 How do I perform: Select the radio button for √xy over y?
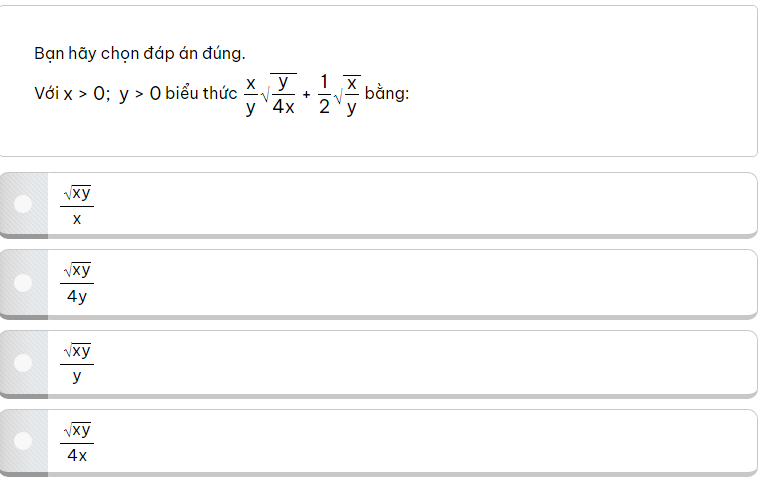pos(23,362)
